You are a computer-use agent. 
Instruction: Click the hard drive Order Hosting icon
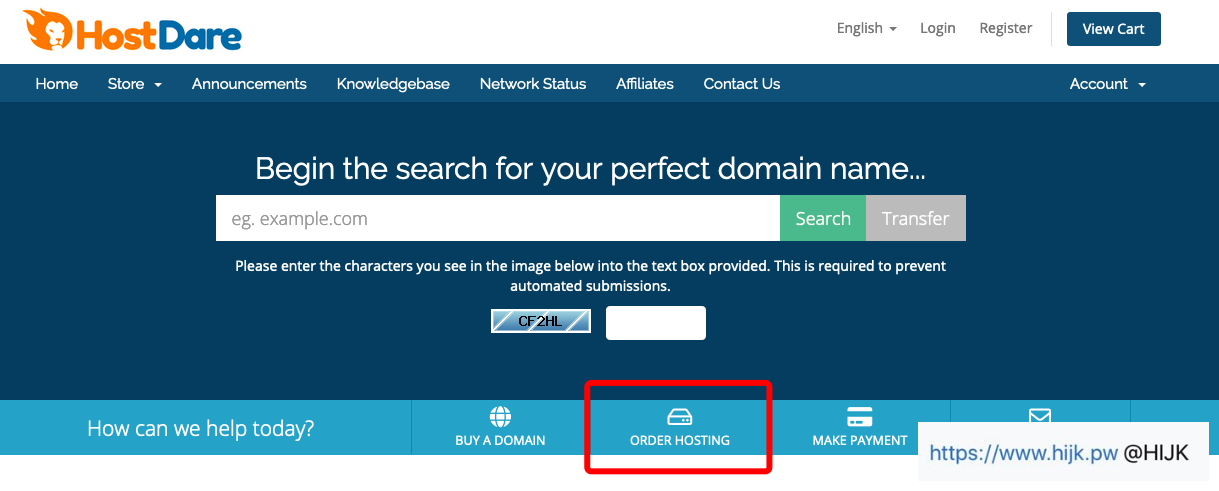679,416
